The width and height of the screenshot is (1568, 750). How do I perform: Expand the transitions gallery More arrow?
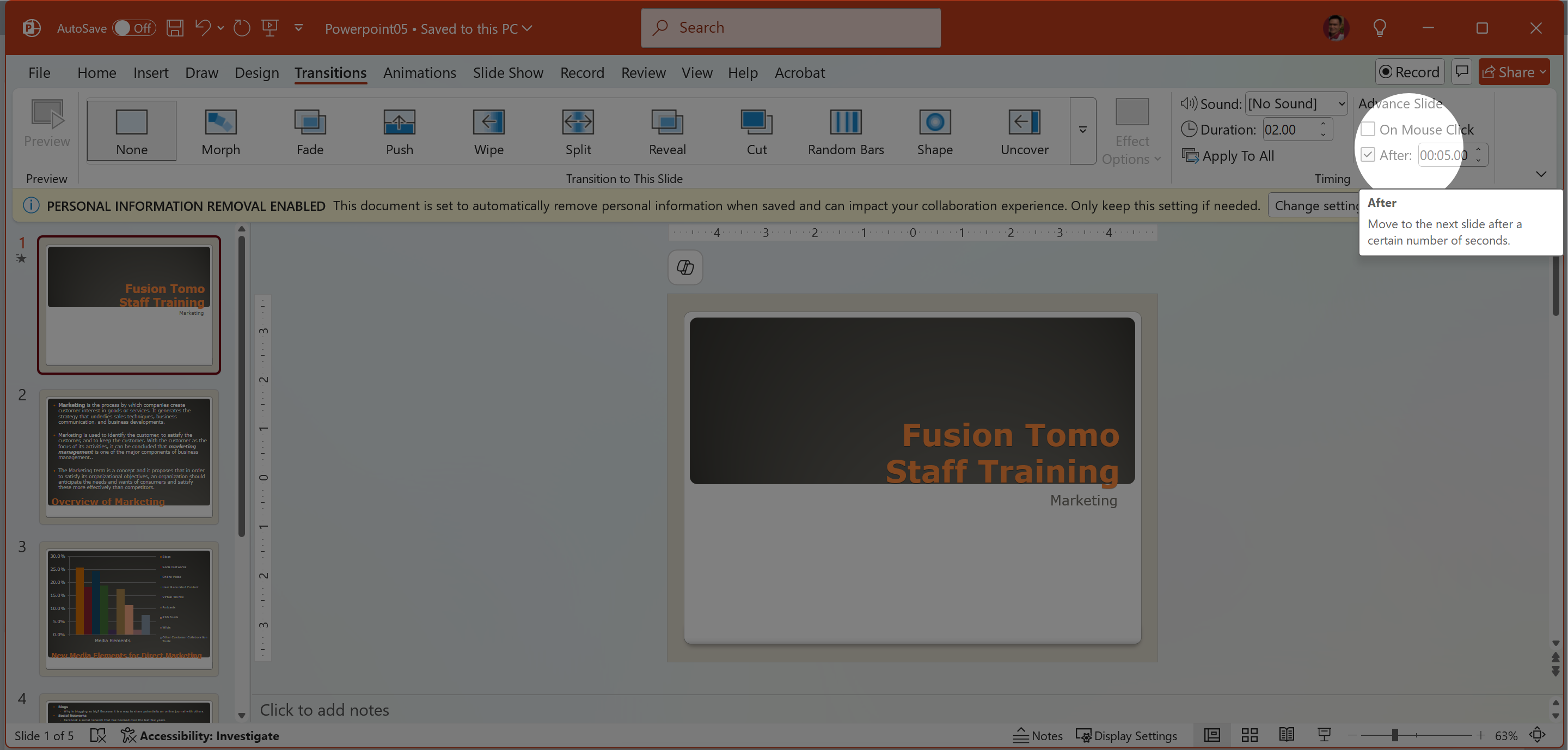pyautogui.click(x=1082, y=130)
